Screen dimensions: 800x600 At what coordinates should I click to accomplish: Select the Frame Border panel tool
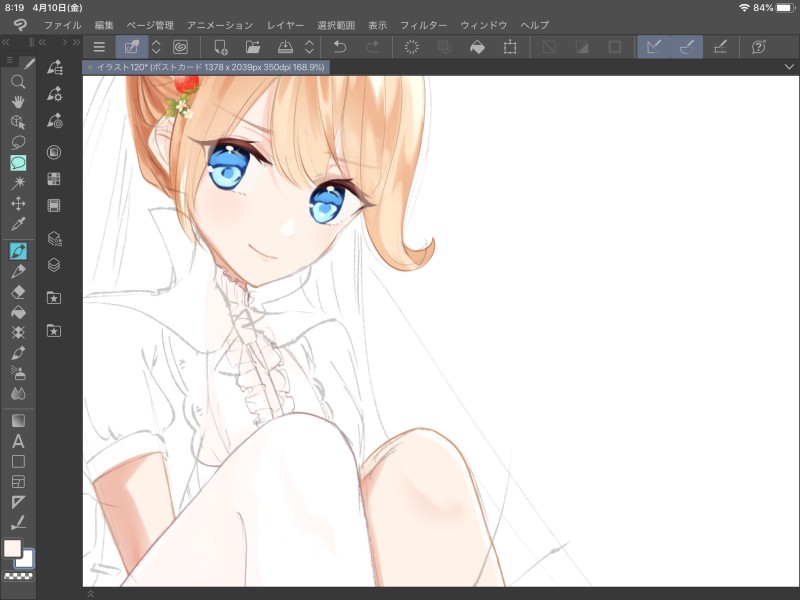(x=18, y=482)
